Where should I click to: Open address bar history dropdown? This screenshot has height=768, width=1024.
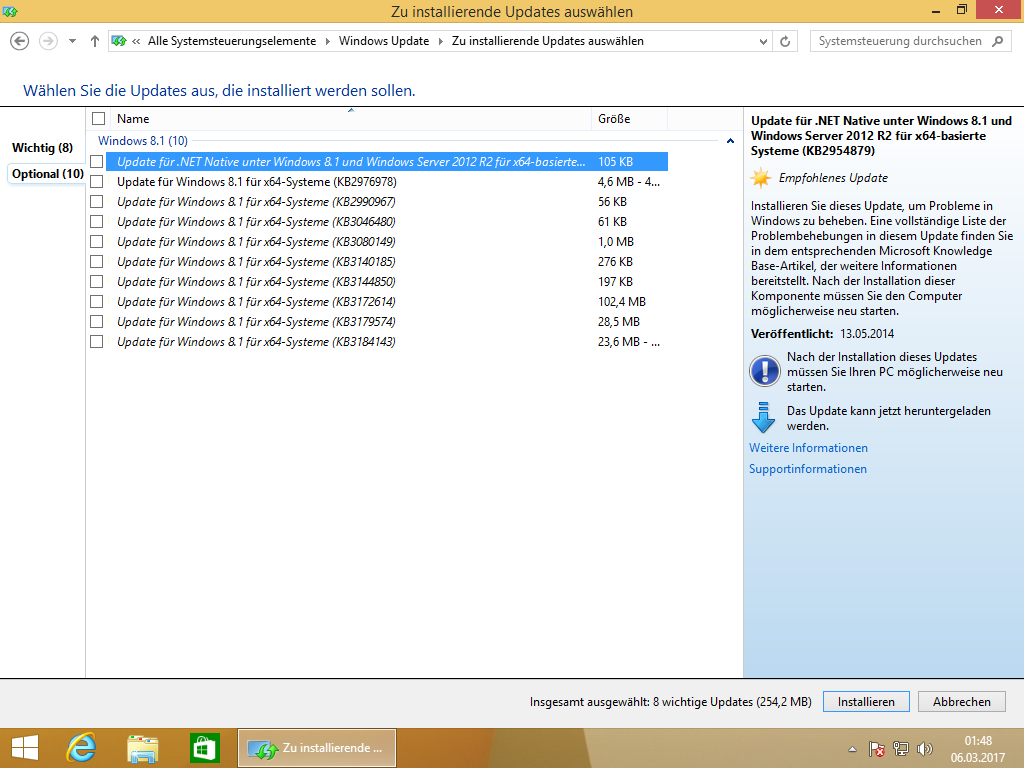(763, 41)
